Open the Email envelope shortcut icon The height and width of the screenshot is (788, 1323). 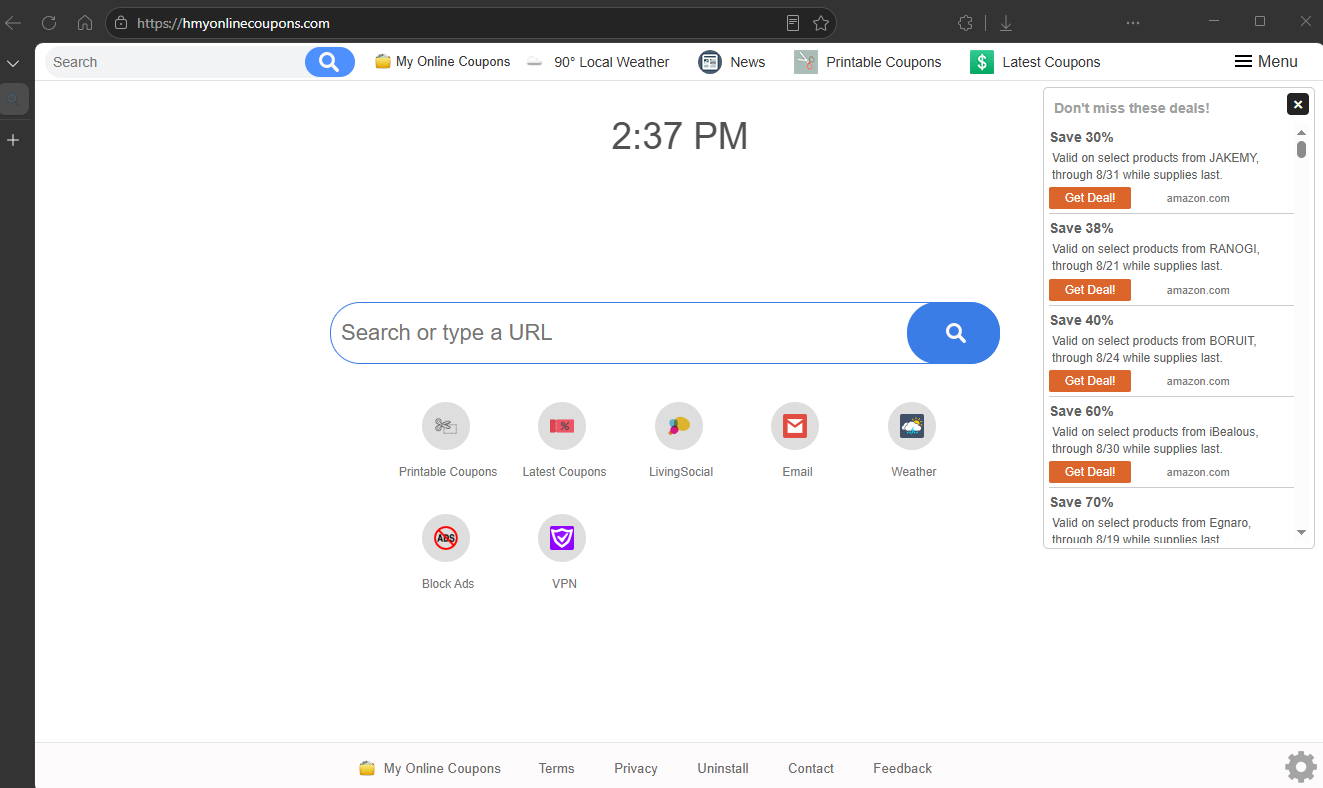pos(795,427)
